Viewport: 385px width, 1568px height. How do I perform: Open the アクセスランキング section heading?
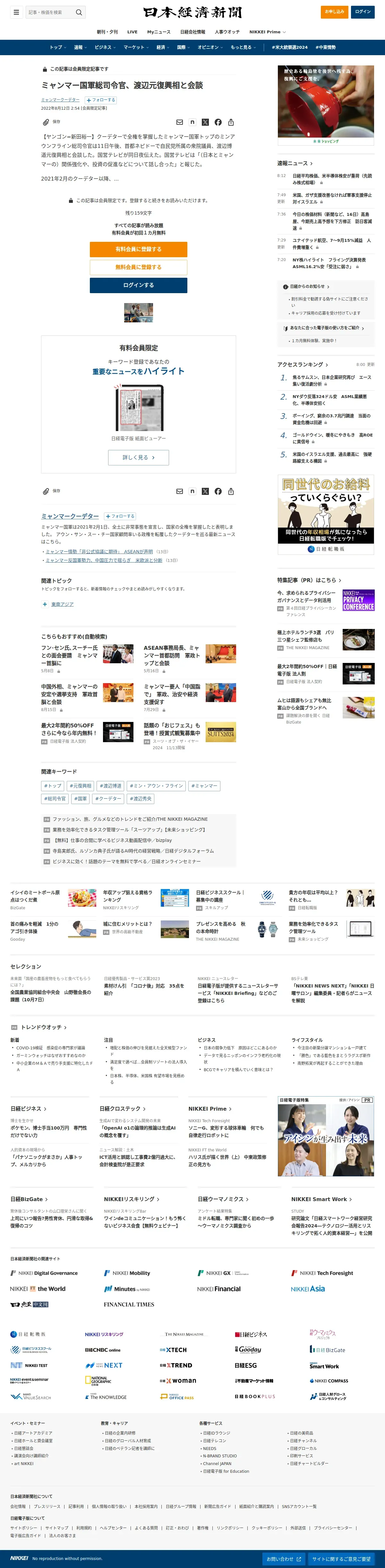303,365
